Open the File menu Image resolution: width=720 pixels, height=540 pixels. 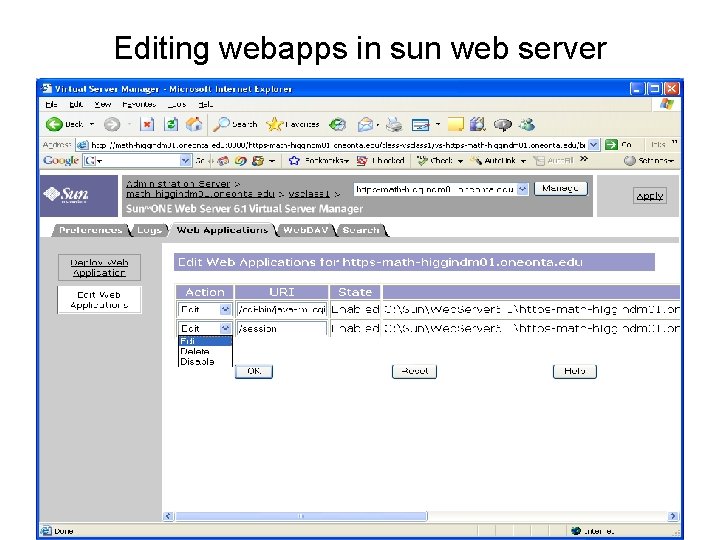pyautogui.click(x=51, y=105)
